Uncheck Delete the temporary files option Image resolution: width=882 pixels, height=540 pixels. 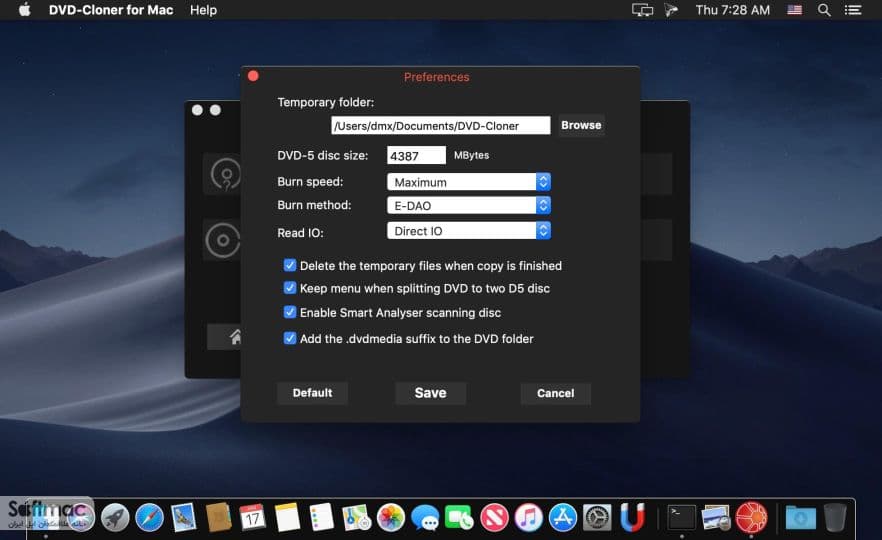290,265
